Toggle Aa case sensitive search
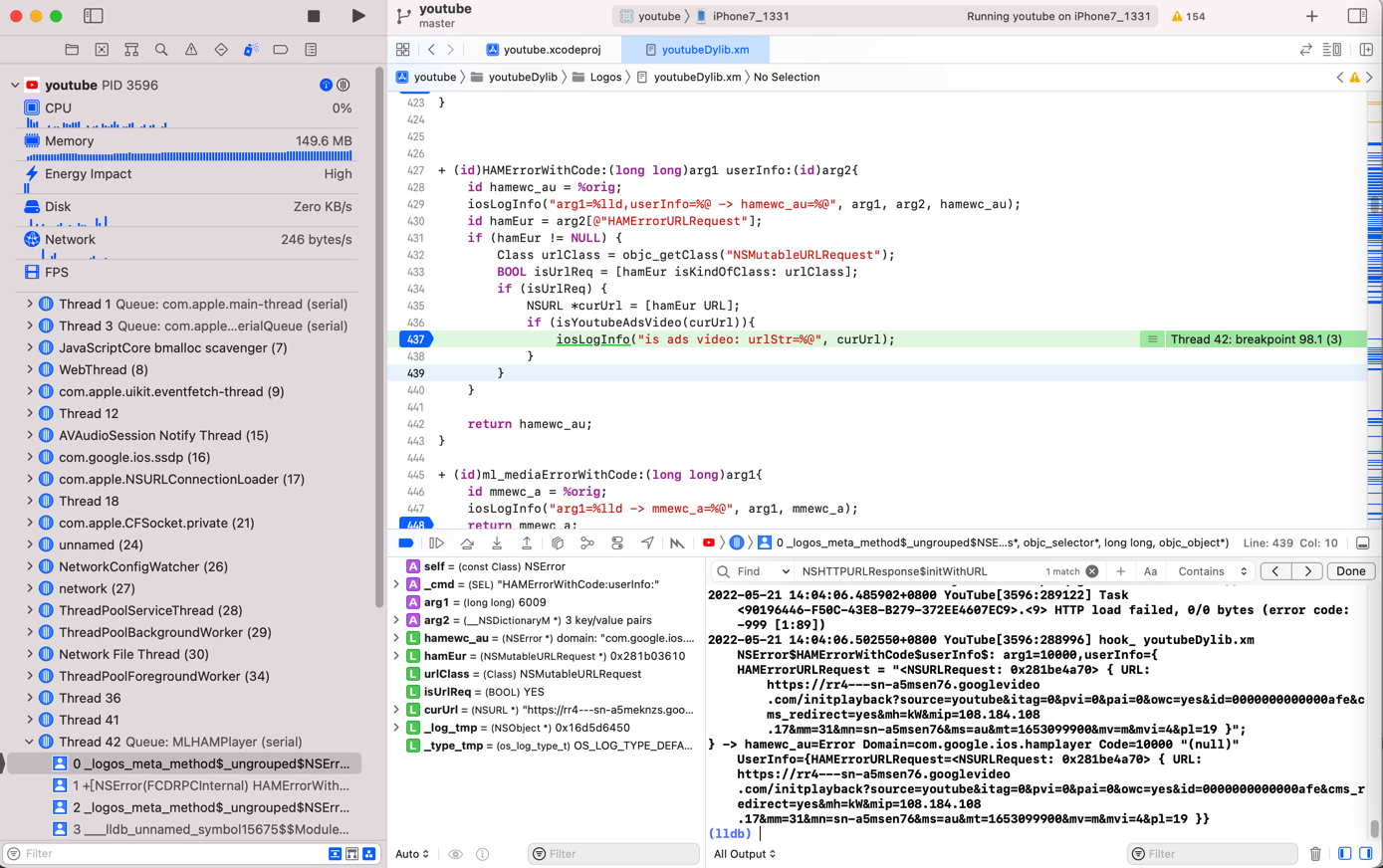 pos(1150,571)
